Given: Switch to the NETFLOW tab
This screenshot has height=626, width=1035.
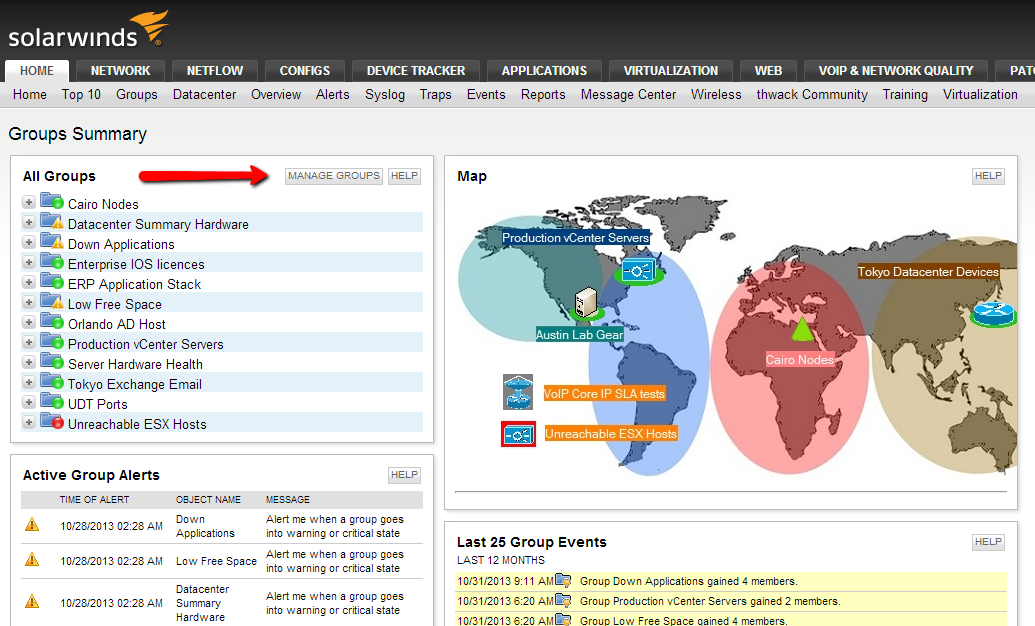Looking at the screenshot, I should (x=215, y=71).
